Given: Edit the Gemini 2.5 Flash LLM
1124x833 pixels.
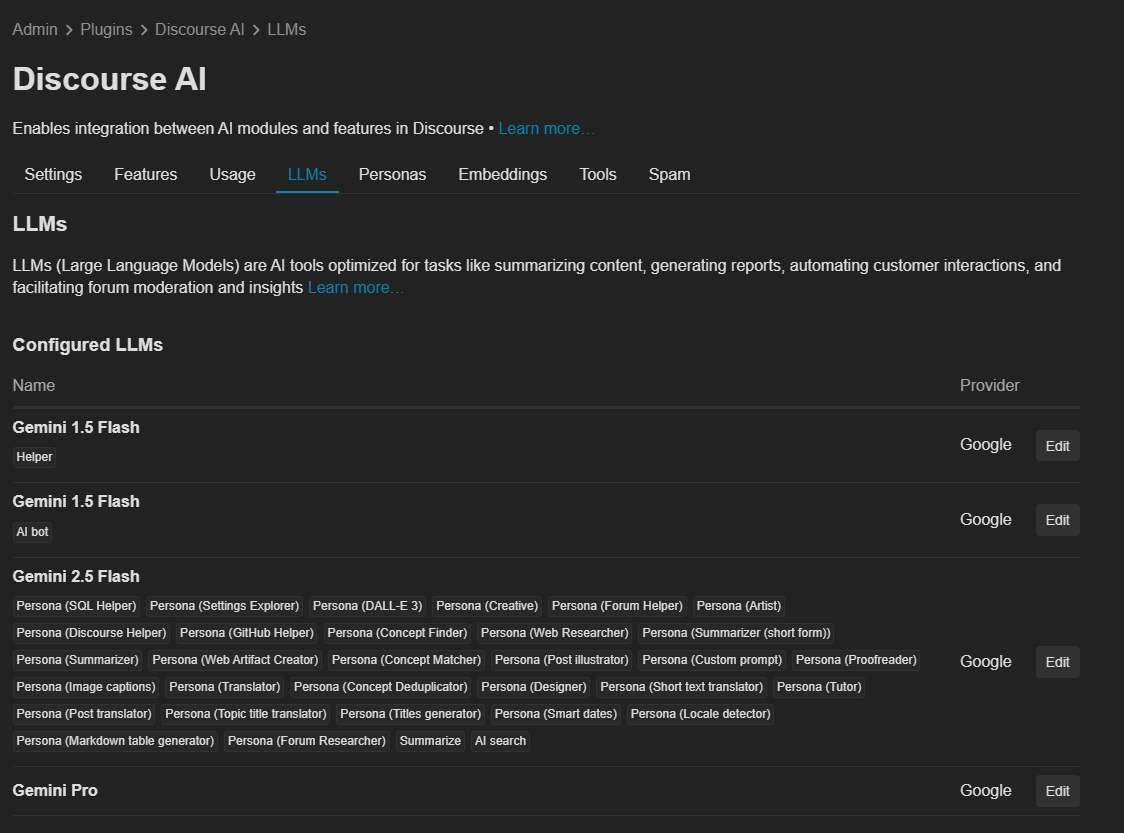Looking at the screenshot, I should coord(1057,662).
